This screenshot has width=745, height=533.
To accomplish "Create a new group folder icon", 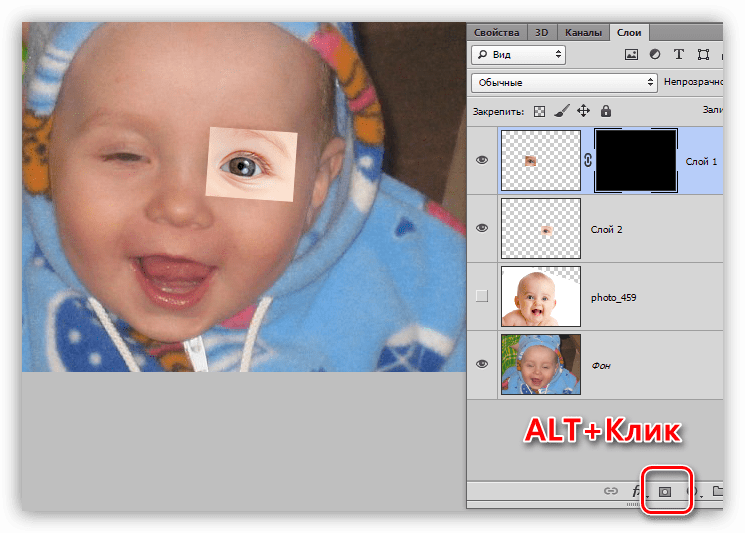I will [718, 491].
